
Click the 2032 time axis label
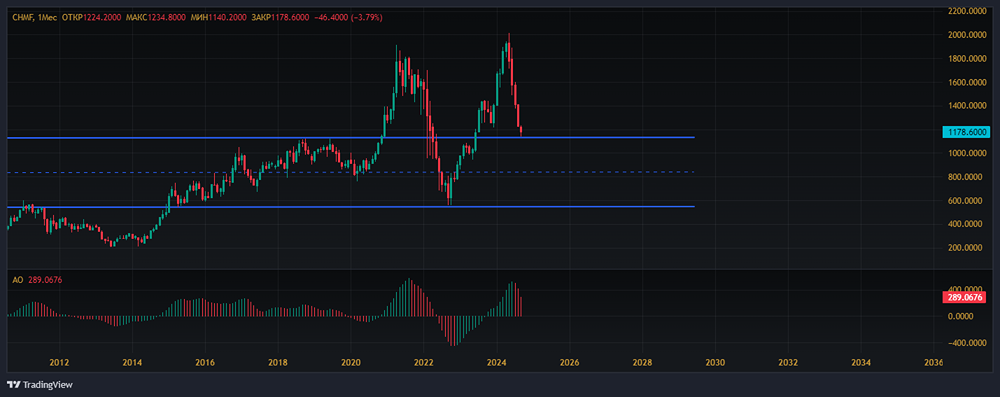coord(788,363)
